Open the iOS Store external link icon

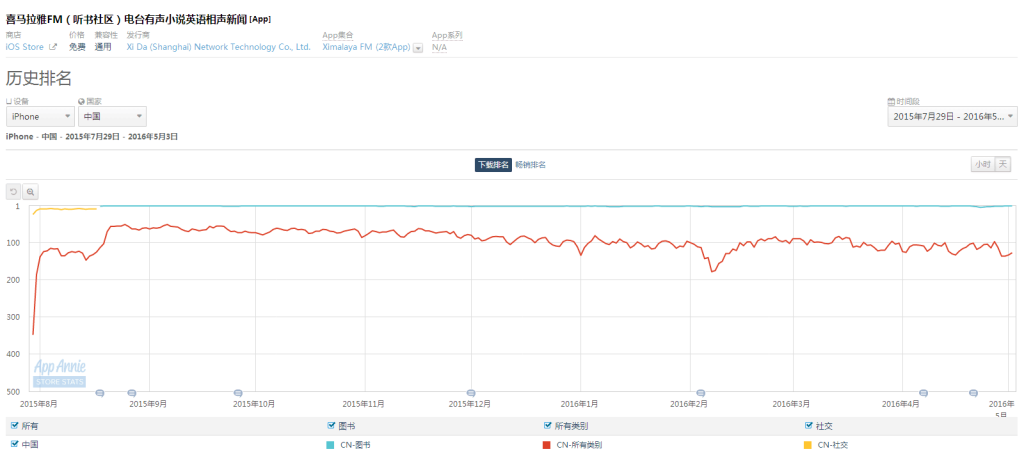tap(54, 47)
